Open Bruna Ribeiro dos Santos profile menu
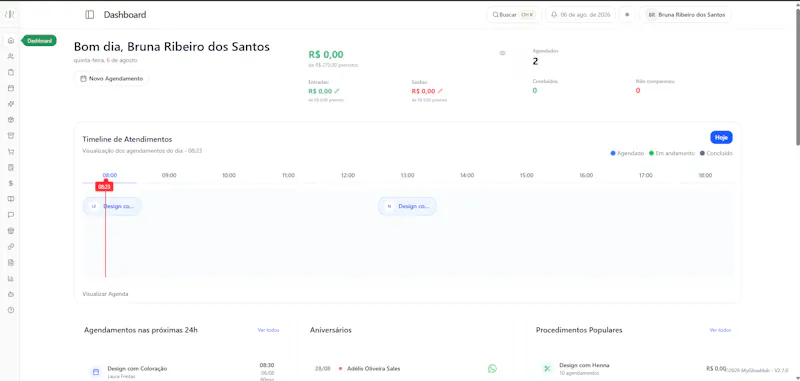800x381 pixels. (686, 15)
